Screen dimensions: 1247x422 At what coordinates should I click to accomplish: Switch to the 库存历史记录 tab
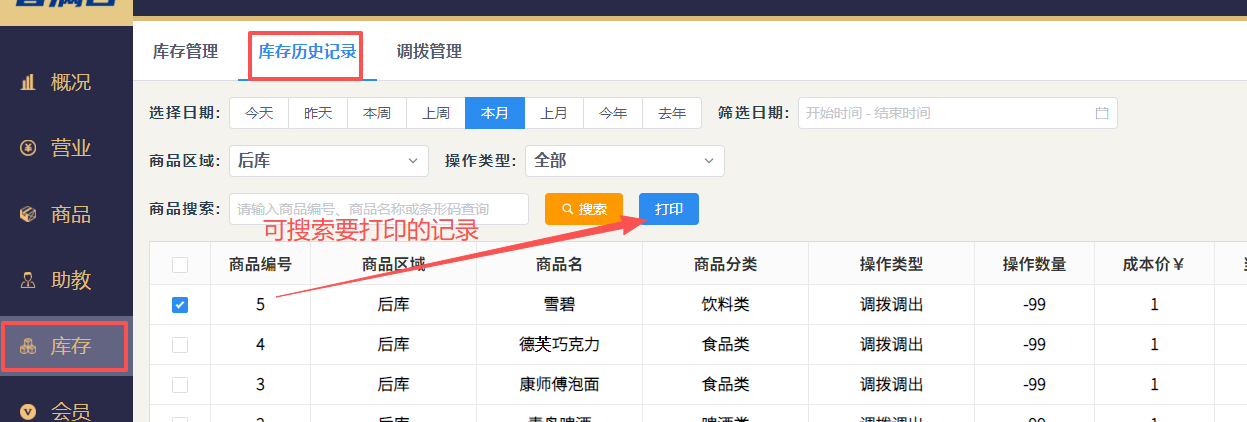click(307, 51)
